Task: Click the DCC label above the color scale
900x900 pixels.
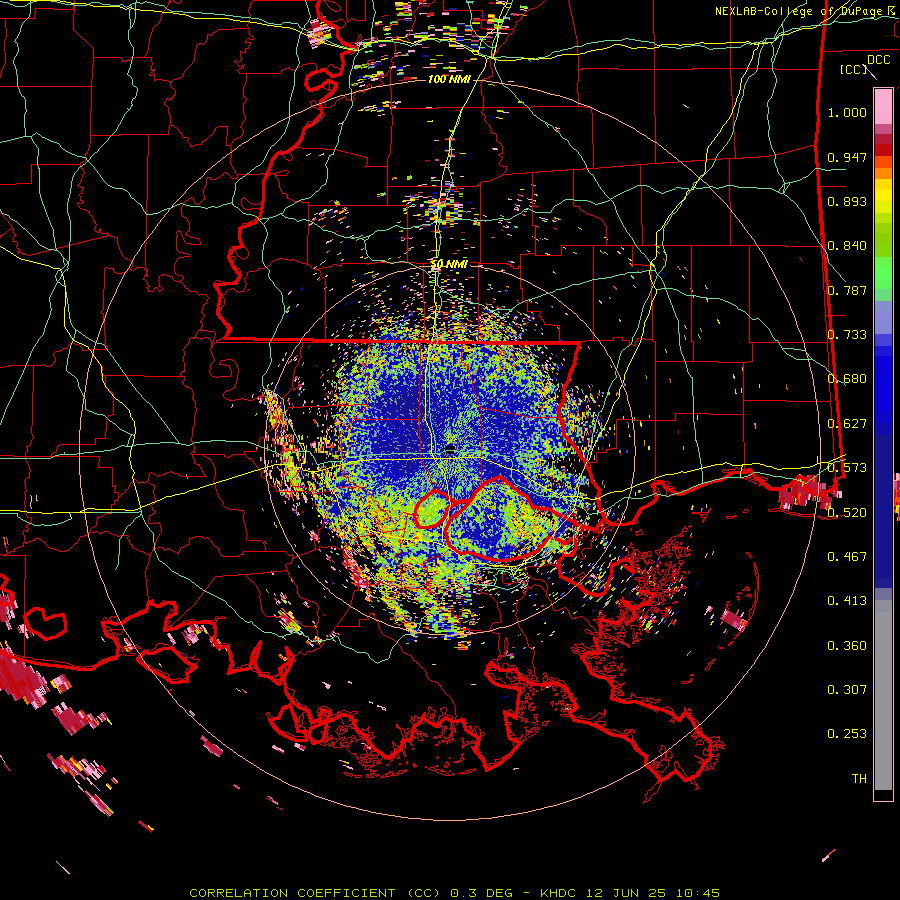Action: [878, 60]
